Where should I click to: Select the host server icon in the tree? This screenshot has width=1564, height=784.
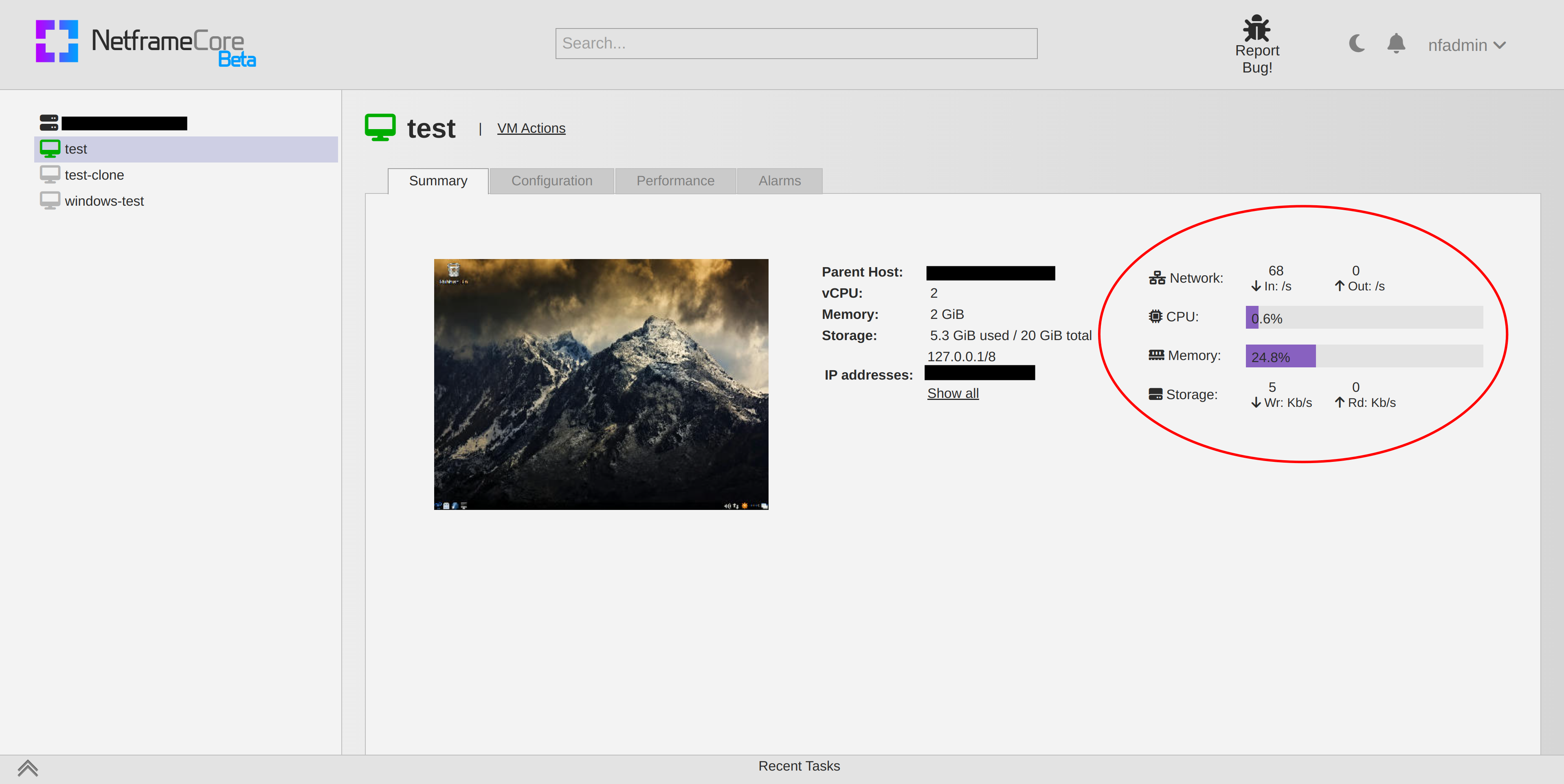[x=48, y=123]
